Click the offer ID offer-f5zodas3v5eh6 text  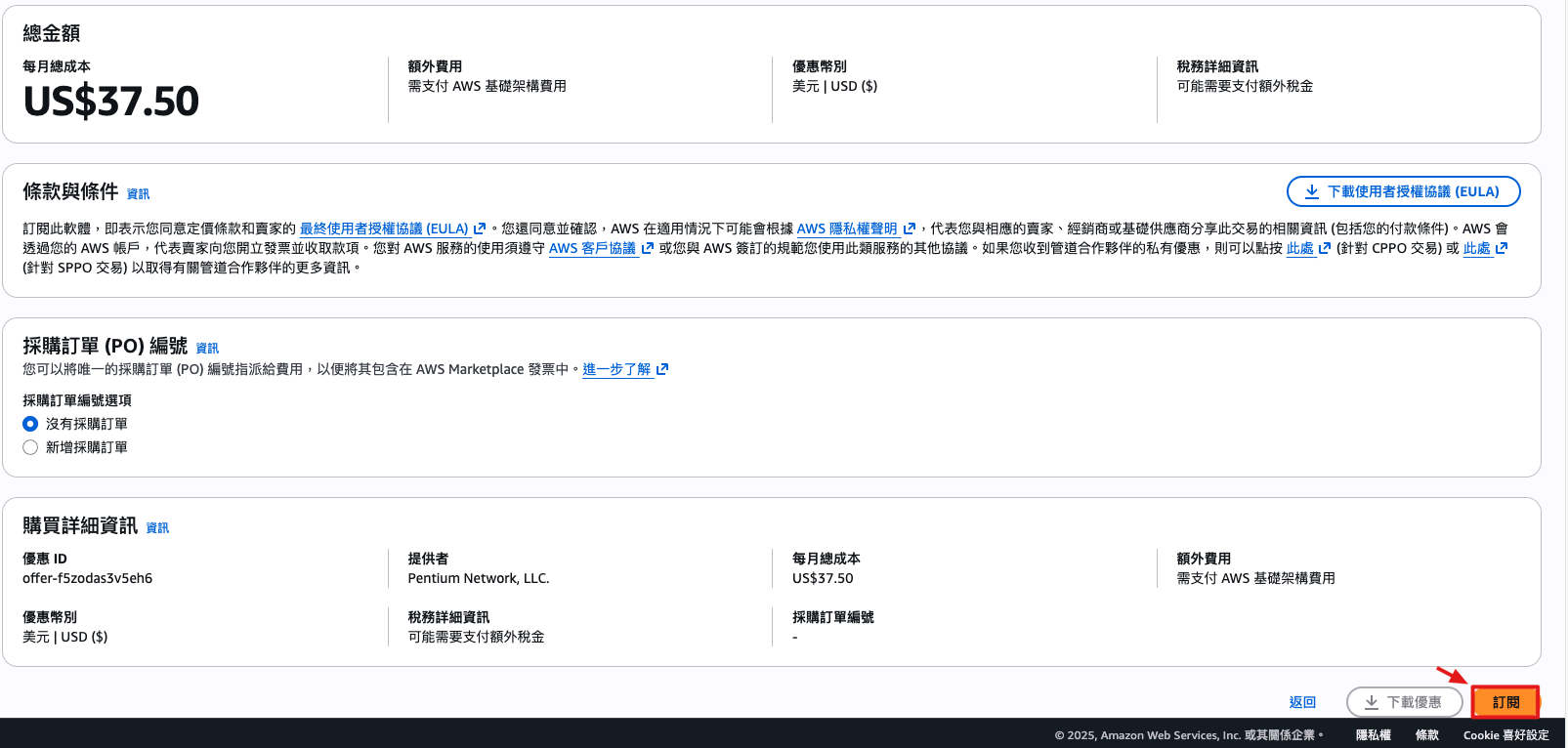pyautogui.click(x=88, y=578)
